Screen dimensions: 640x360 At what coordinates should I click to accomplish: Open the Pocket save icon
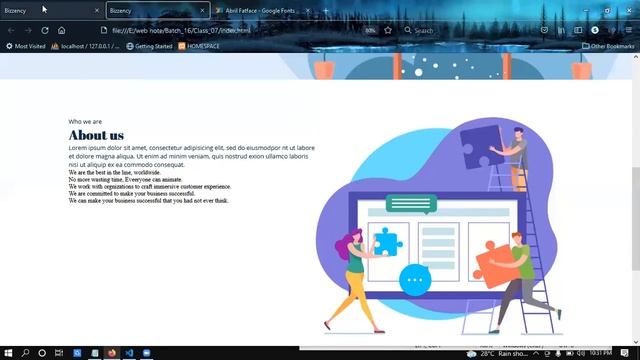pos(544,30)
